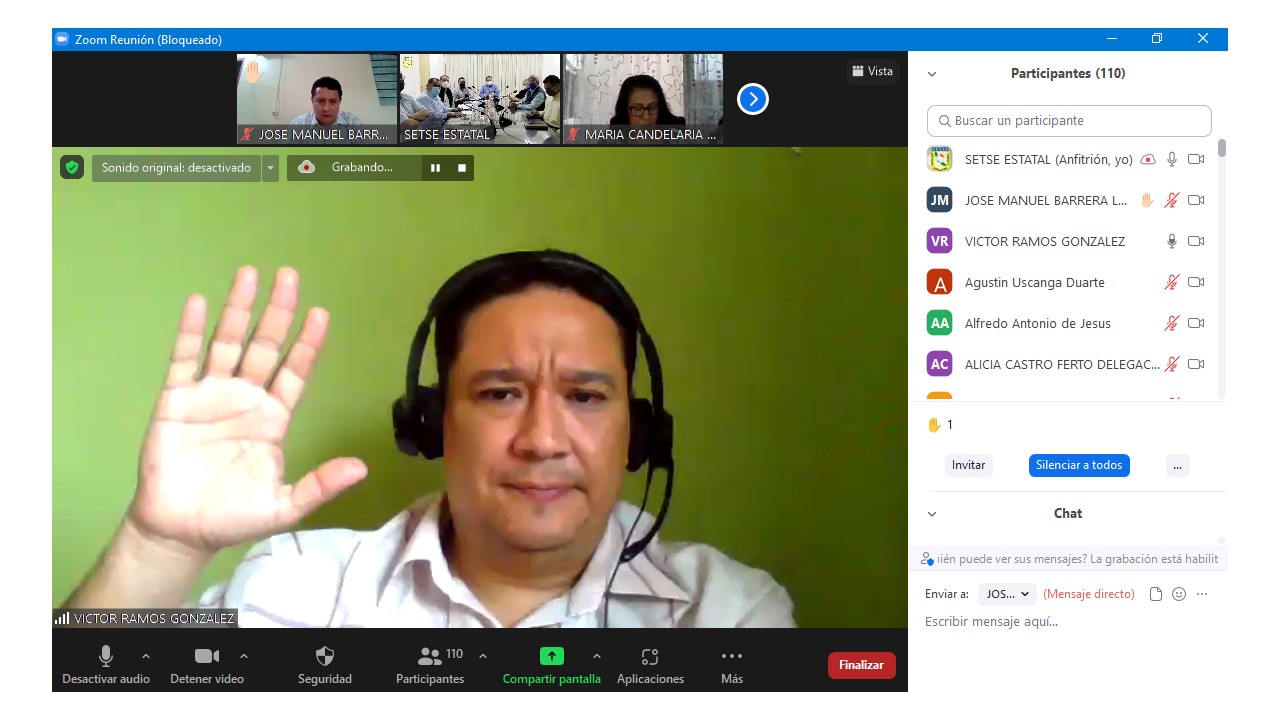Image resolution: width=1280 pixels, height=720 pixels.
Task: End meeting with Finalizar button
Action: (x=861, y=665)
